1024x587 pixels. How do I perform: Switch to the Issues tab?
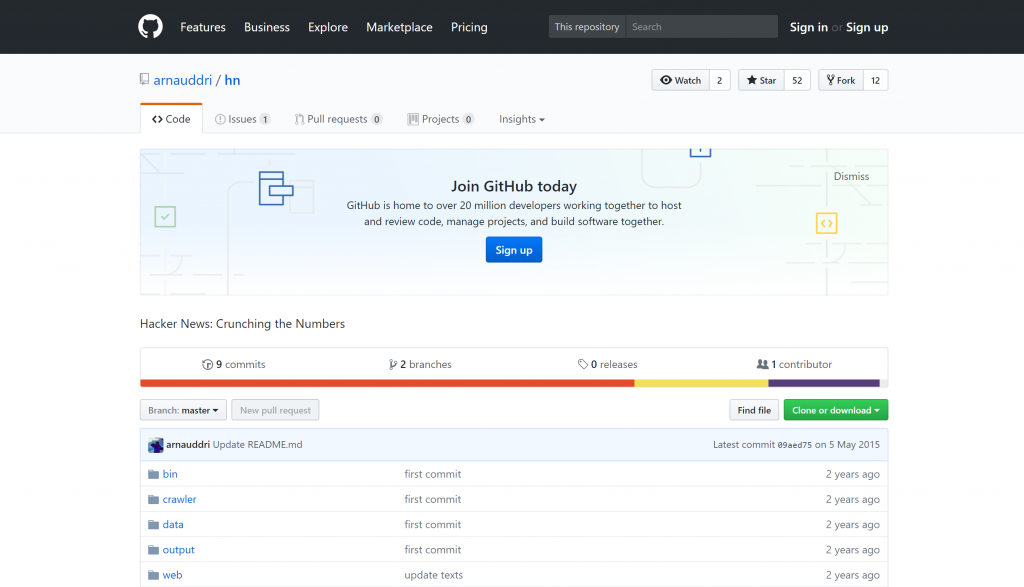[x=242, y=119]
